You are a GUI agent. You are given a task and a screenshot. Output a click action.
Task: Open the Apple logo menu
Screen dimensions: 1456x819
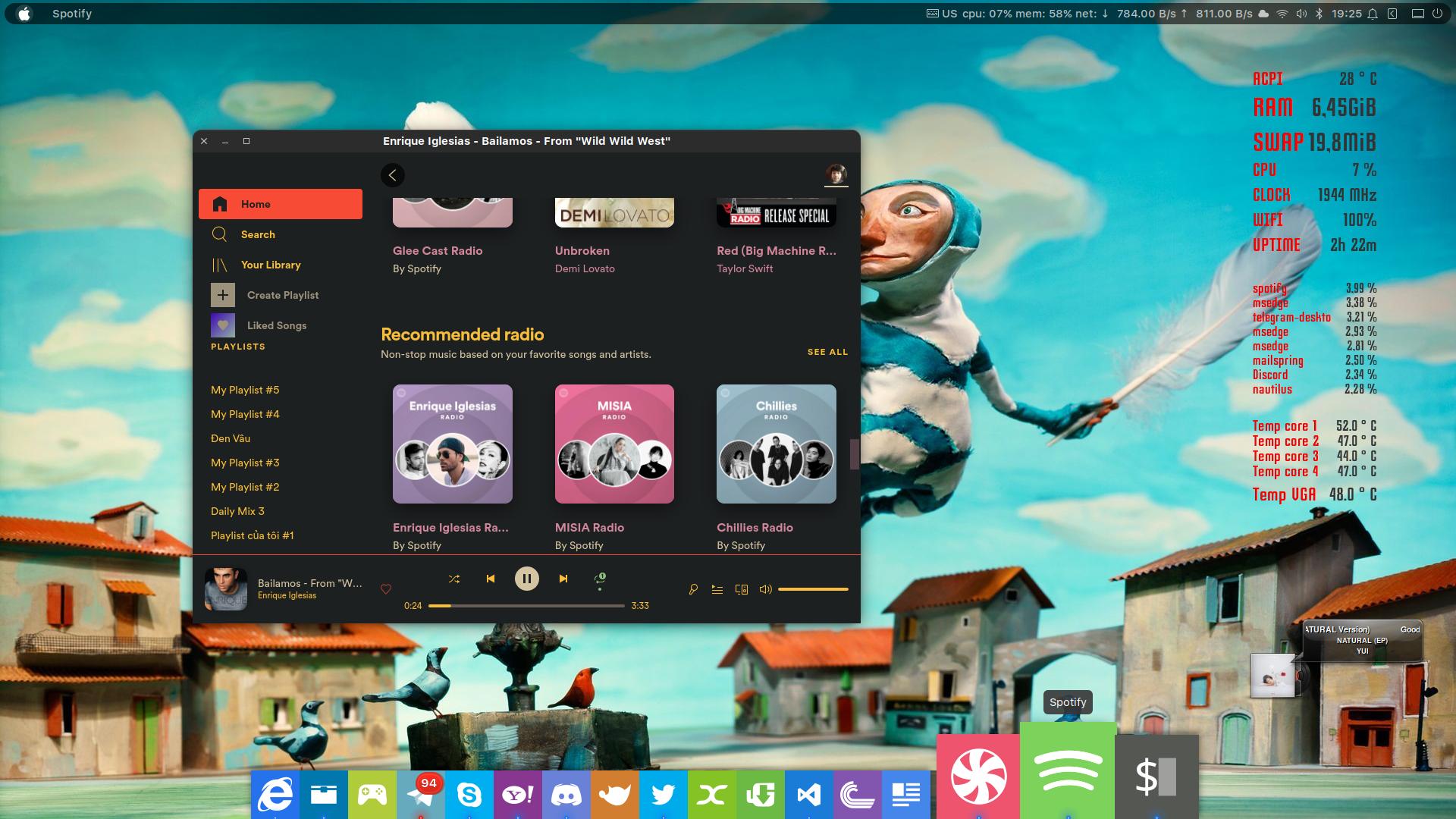(24, 14)
